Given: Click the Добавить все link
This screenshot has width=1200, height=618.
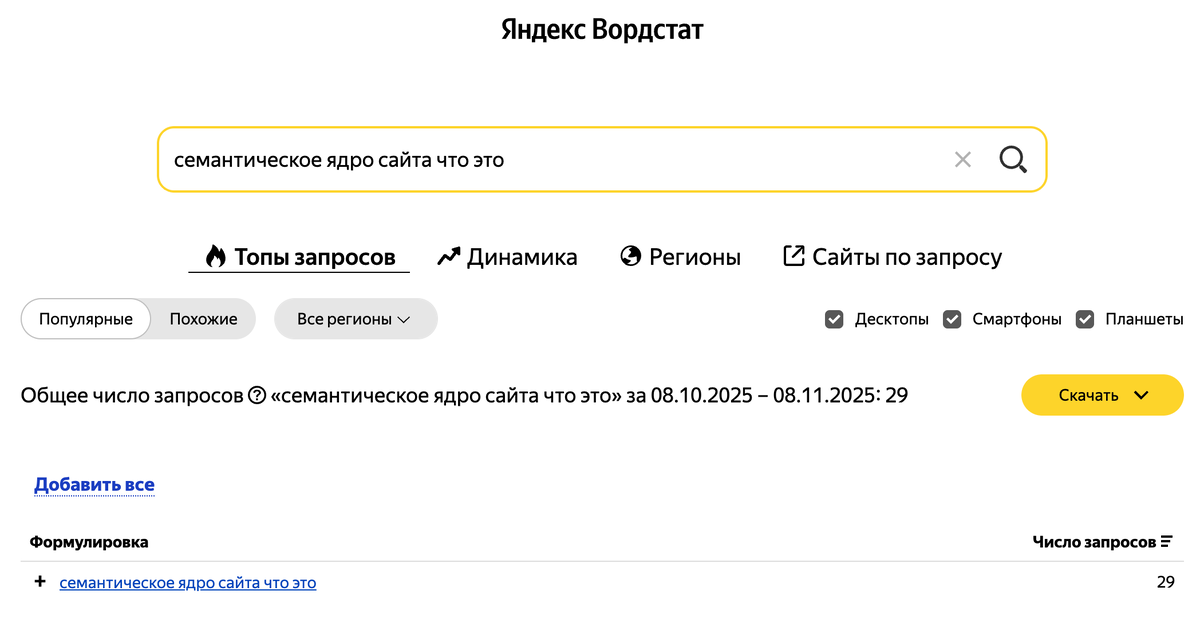Looking at the screenshot, I should 94,485.
